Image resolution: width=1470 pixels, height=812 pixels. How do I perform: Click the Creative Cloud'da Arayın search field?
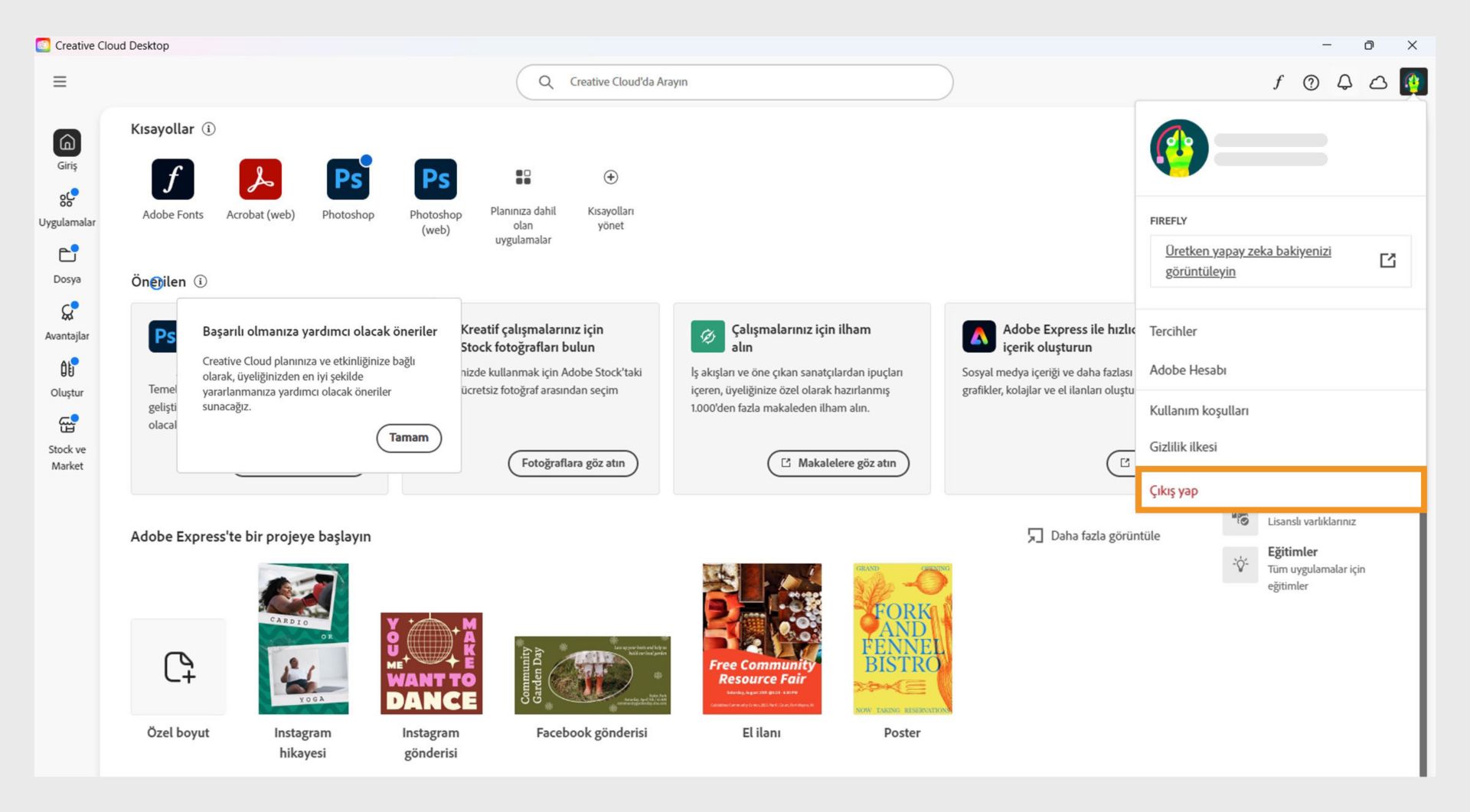734,81
